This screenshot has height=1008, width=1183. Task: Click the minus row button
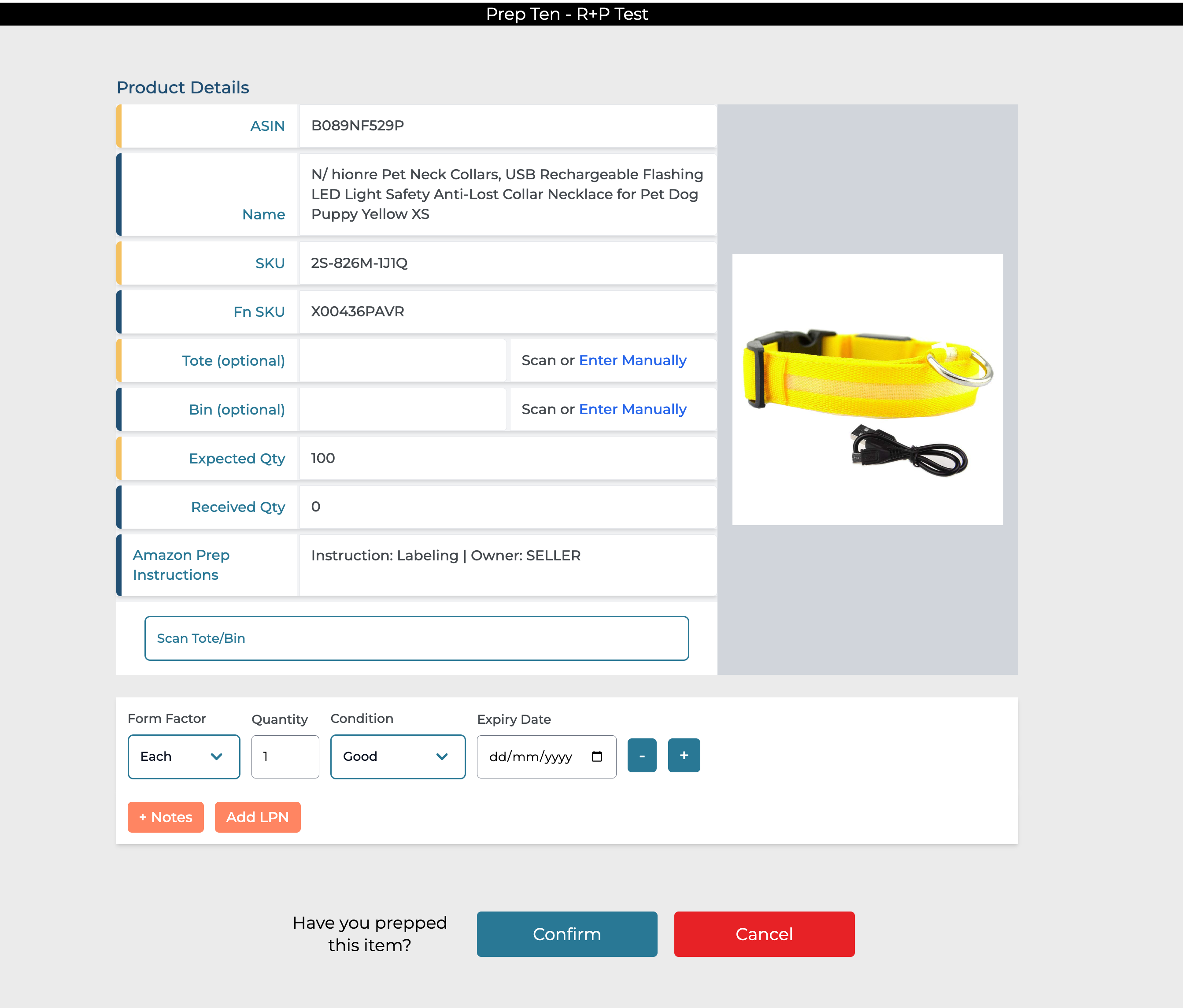642,756
